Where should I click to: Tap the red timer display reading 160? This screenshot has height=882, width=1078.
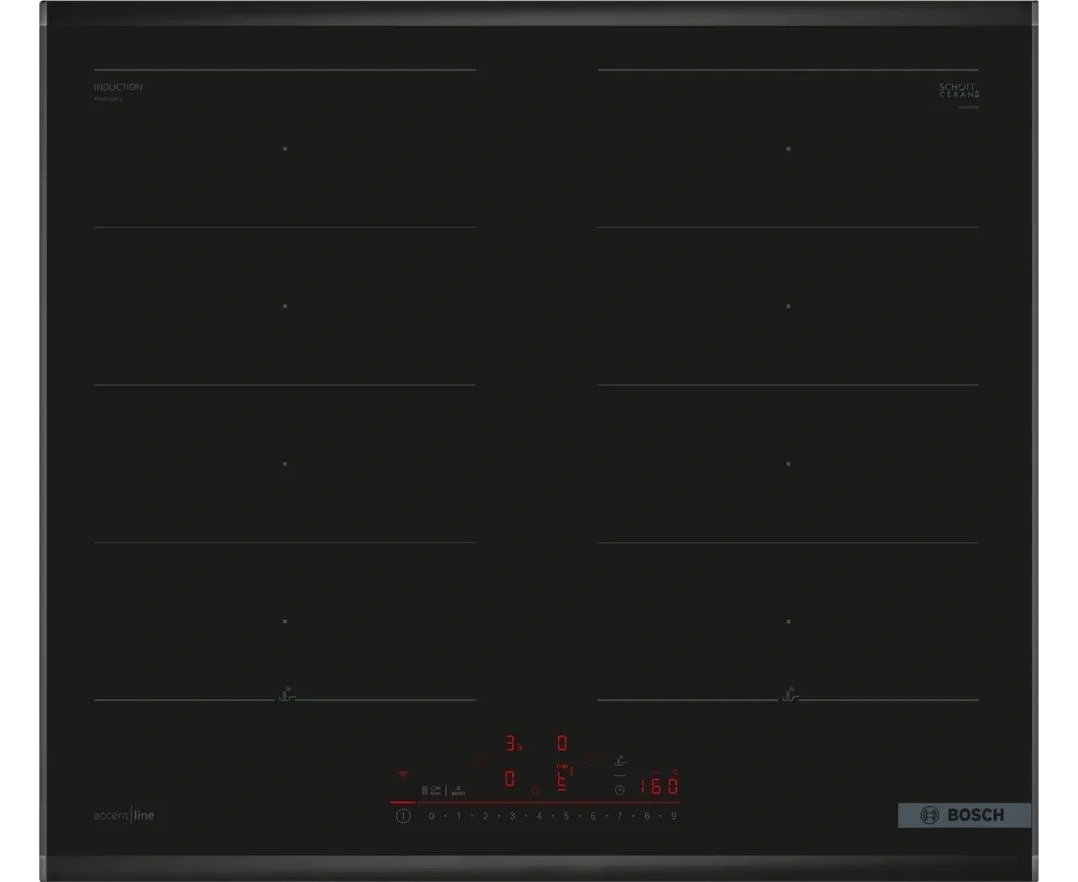[x=659, y=786]
